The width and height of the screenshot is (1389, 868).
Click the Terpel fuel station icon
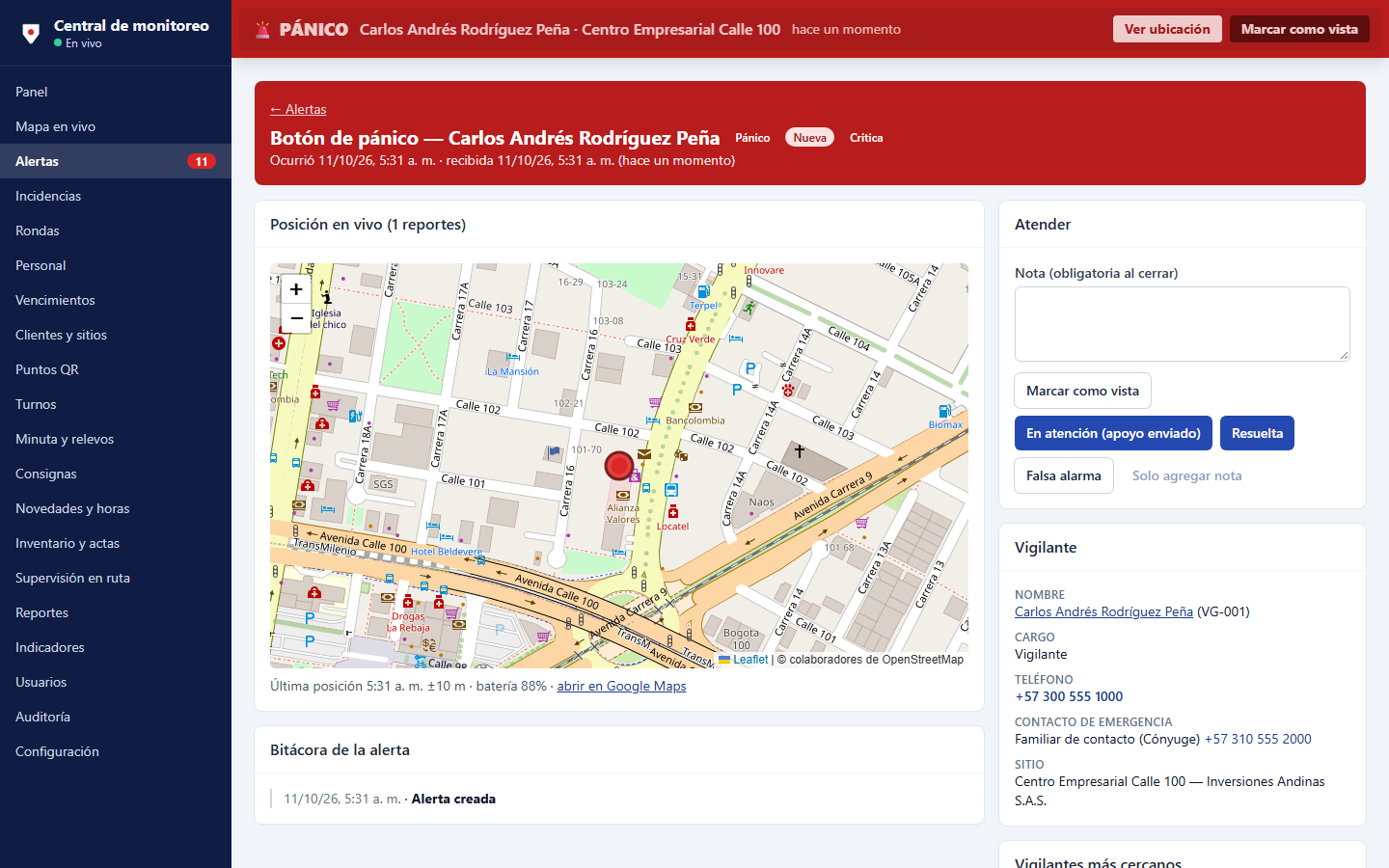(703, 291)
